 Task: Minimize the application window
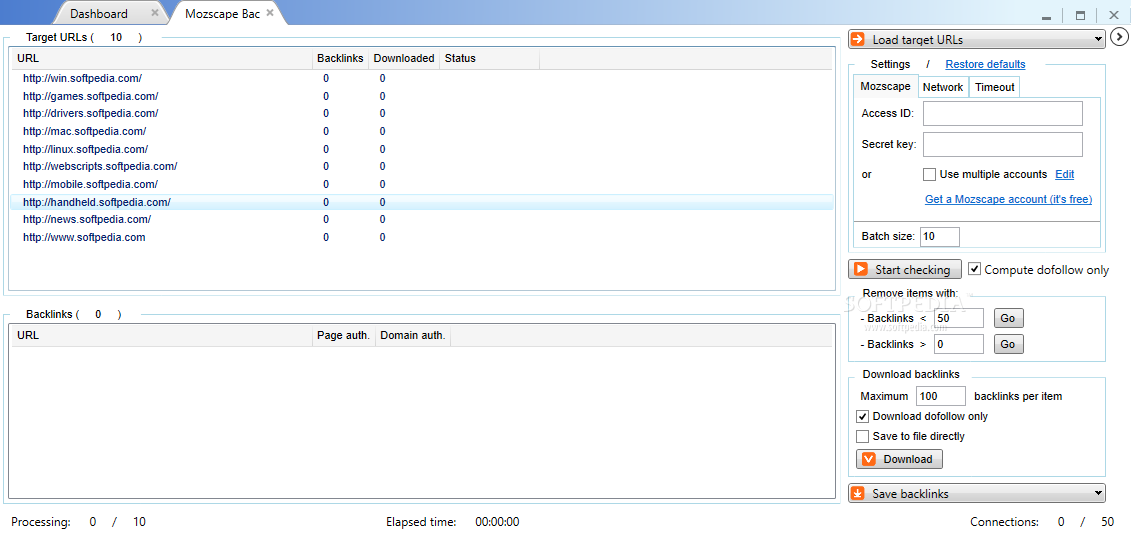coord(1047,16)
